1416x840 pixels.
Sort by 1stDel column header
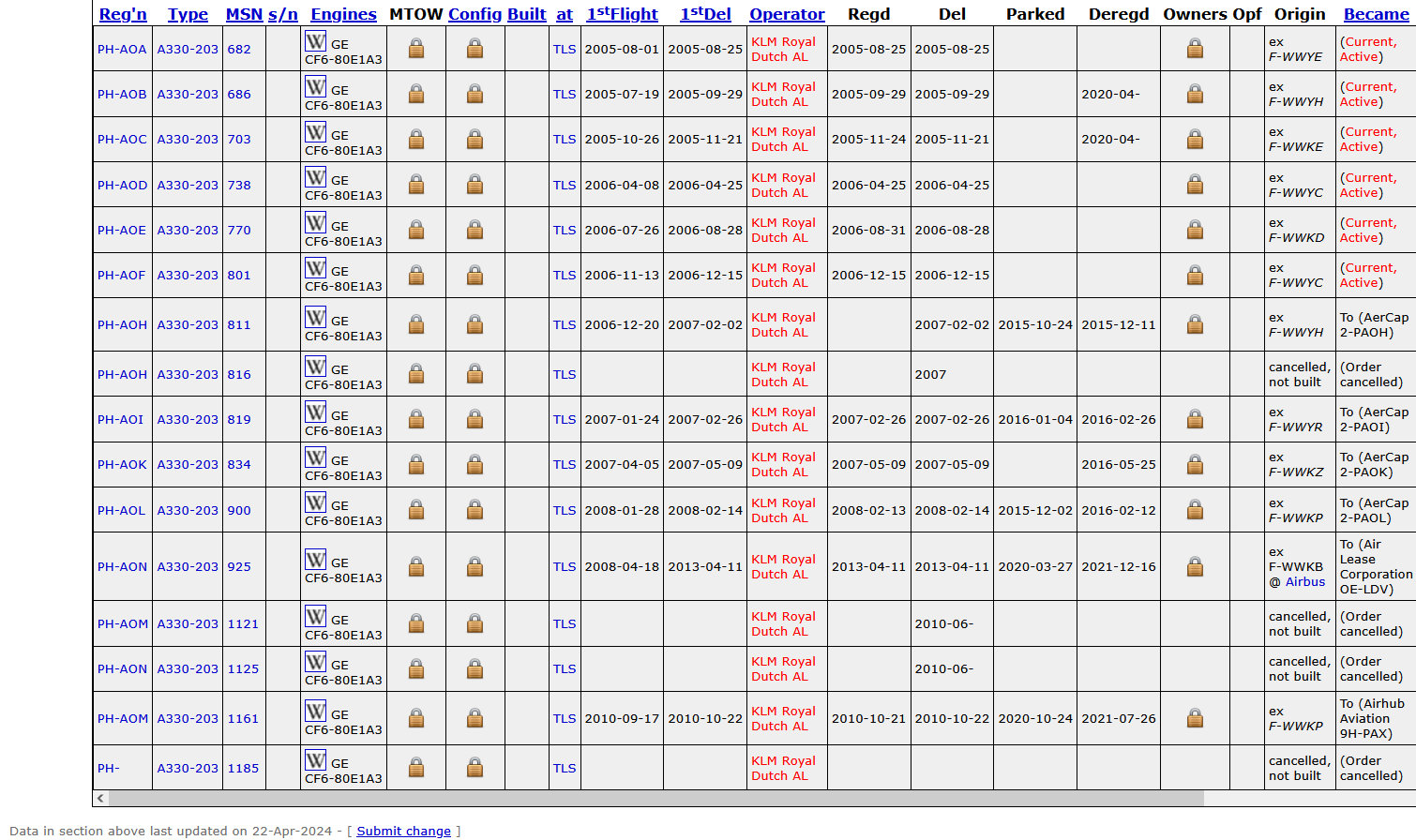(x=705, y=14)
